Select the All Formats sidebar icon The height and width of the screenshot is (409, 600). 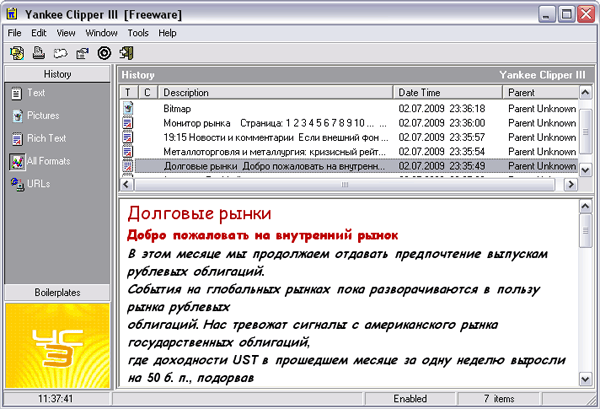click(17, 161)
